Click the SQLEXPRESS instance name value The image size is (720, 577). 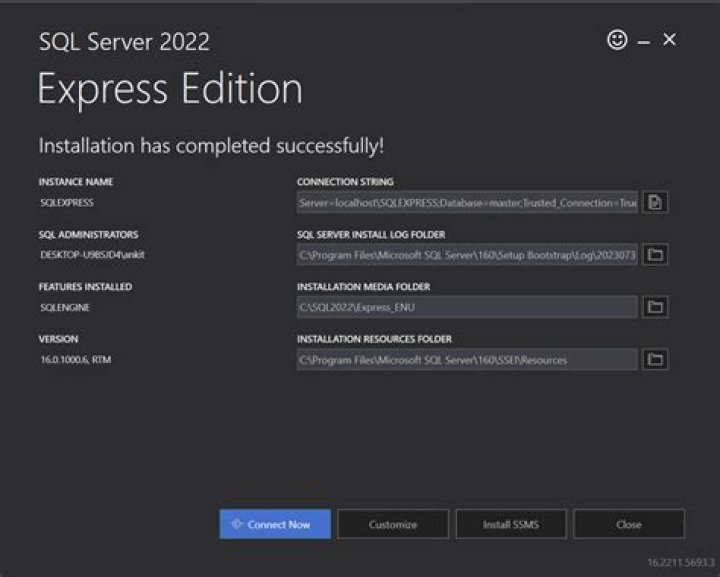[65, 202]
